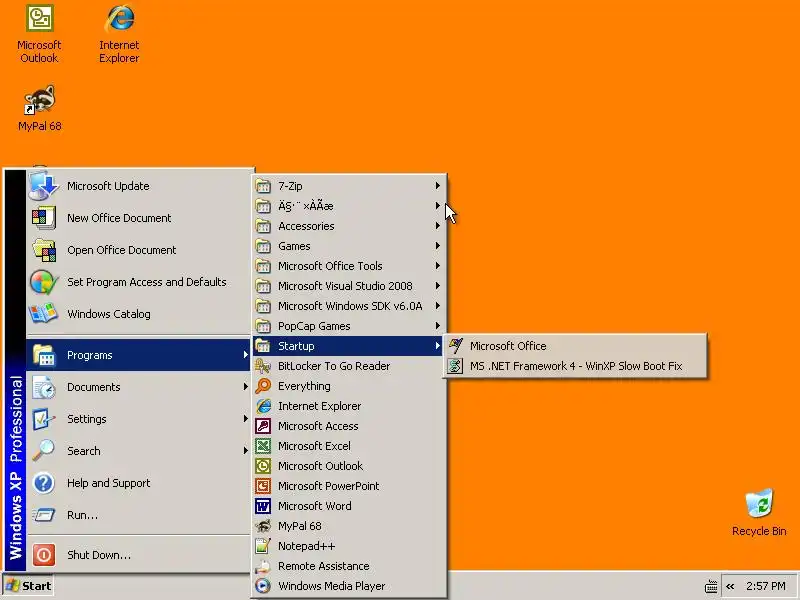Click the Run... text entry

[x=82, y=515]
